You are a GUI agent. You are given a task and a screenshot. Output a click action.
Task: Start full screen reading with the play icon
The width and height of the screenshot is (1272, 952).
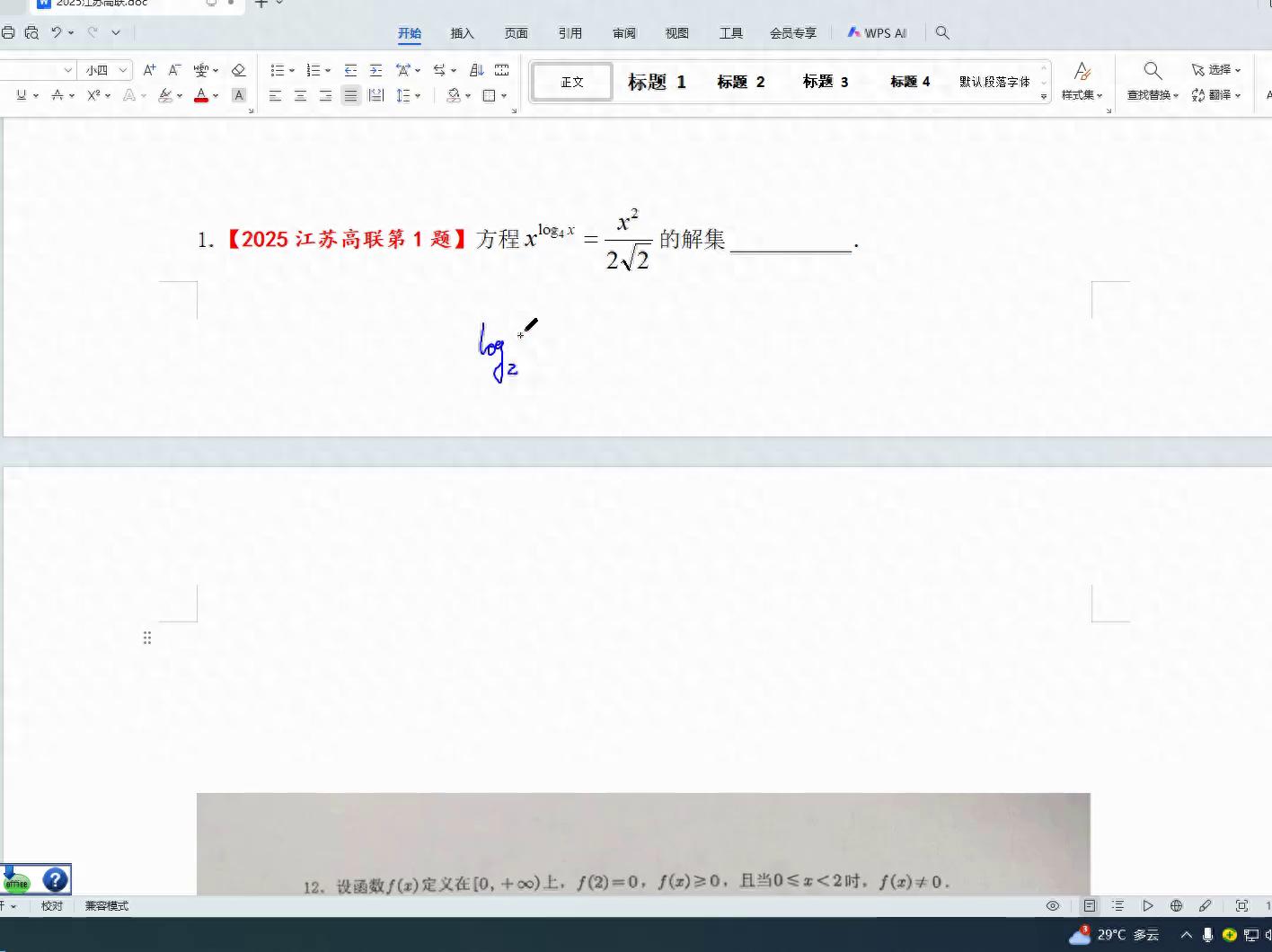click(1147, 905)
